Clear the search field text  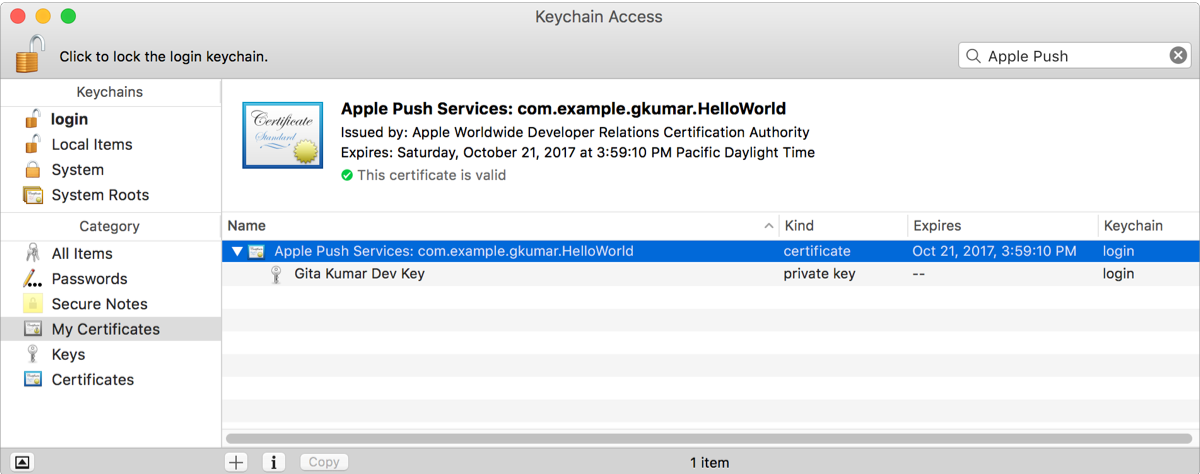[x=1178, y=56]
